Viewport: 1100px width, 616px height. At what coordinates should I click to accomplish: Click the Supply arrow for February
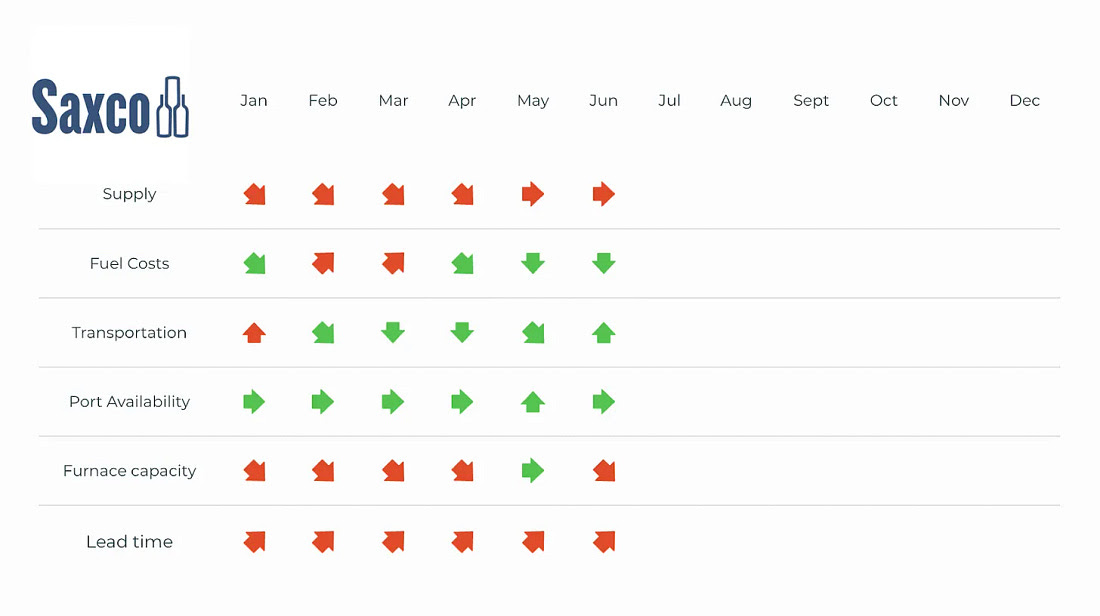click(323, 194)
